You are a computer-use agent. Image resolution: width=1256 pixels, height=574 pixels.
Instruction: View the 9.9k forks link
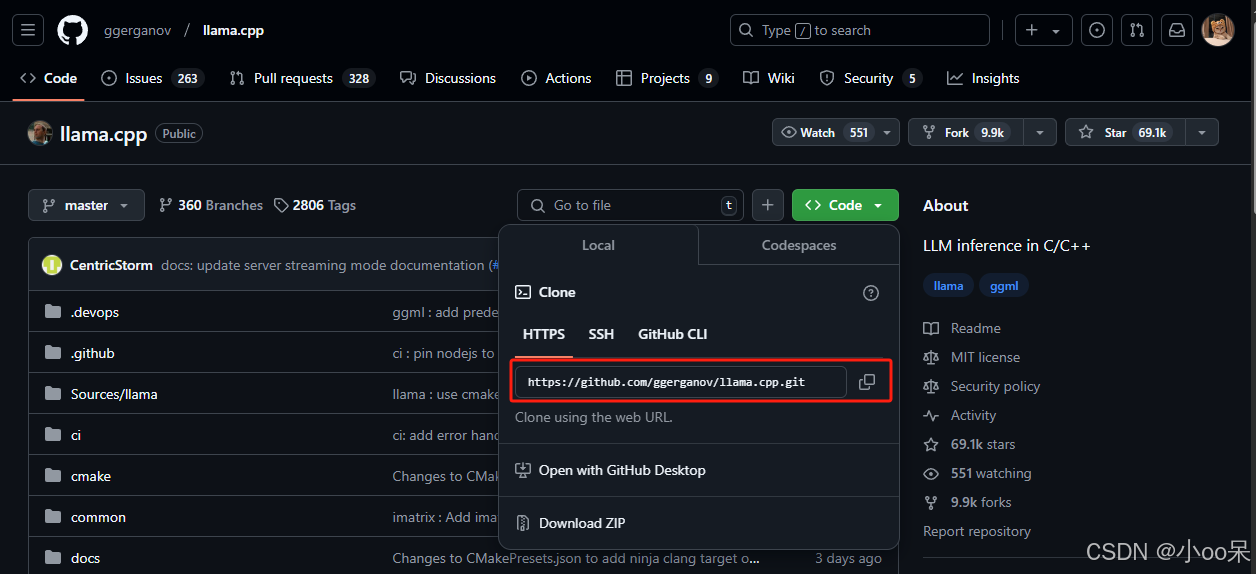[967, 502]
